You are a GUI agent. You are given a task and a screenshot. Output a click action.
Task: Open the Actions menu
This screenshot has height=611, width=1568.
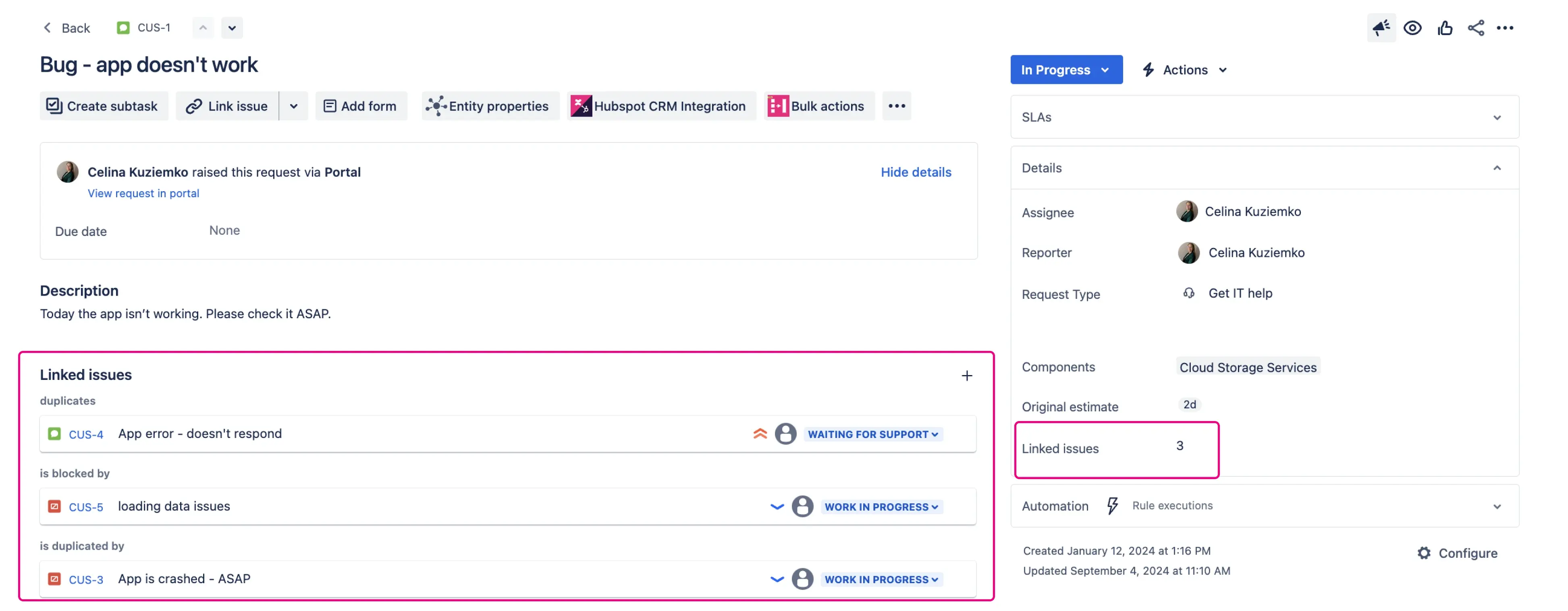tap(1184, 70)
